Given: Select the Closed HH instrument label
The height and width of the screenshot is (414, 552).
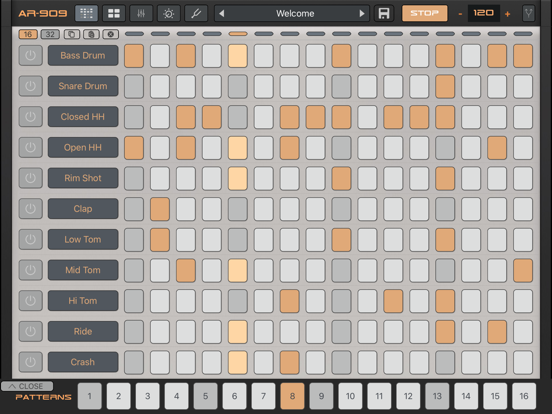Looking at the screenshot, I should tap(83, 117).
